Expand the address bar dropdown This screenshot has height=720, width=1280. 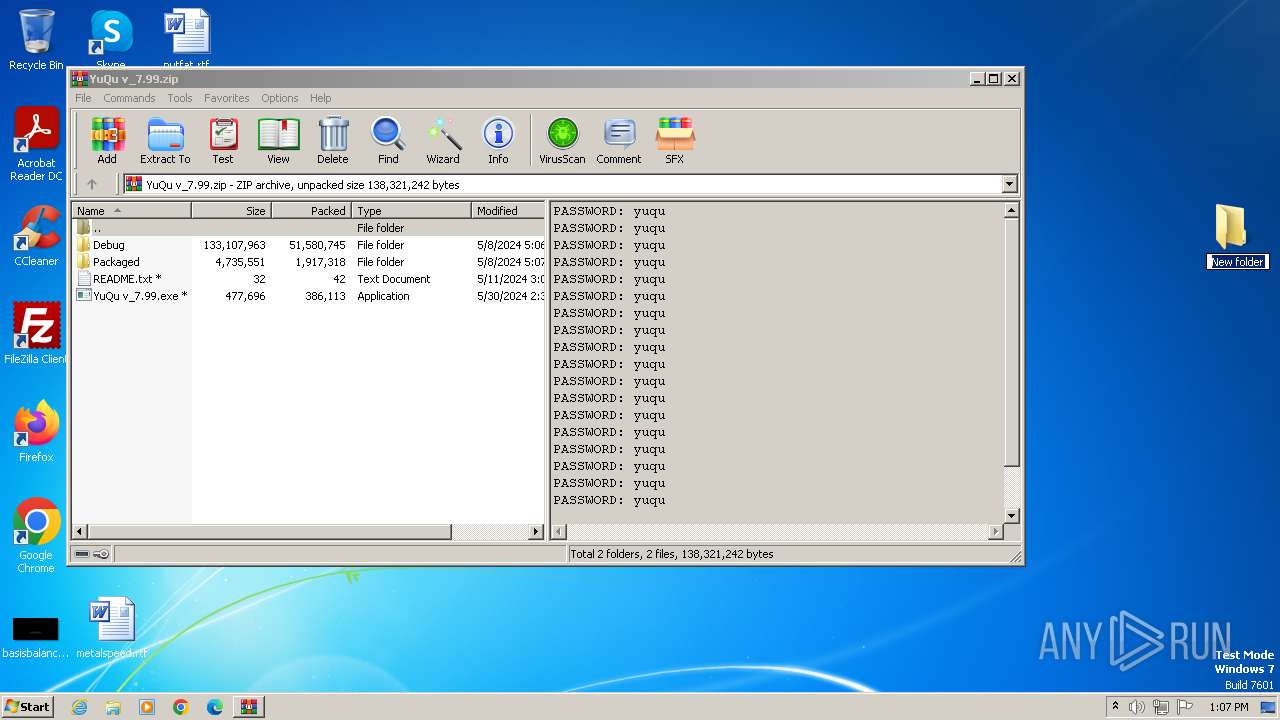(x=1009, y=184)
